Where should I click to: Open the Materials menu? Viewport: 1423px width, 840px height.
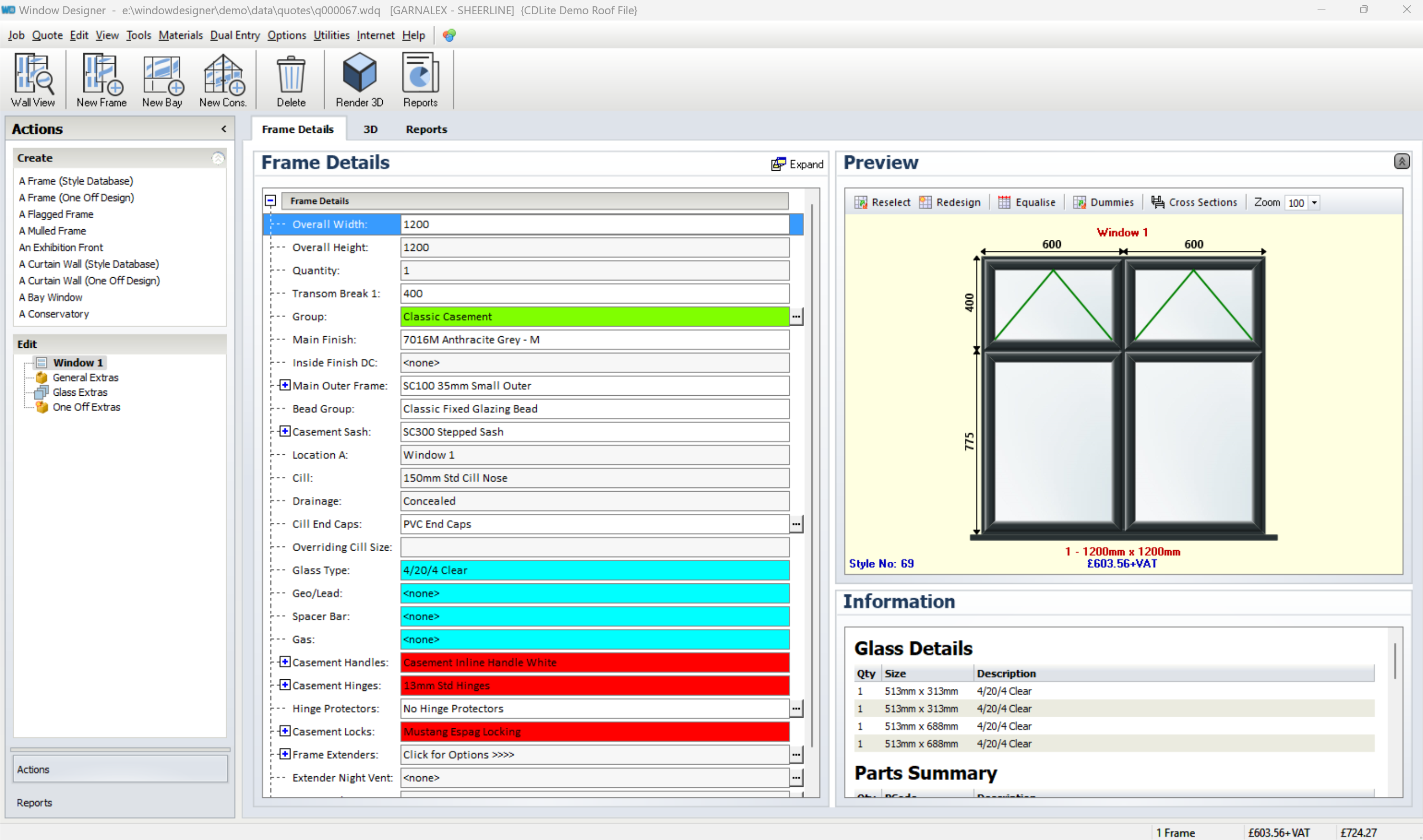[x=180, y=35]
